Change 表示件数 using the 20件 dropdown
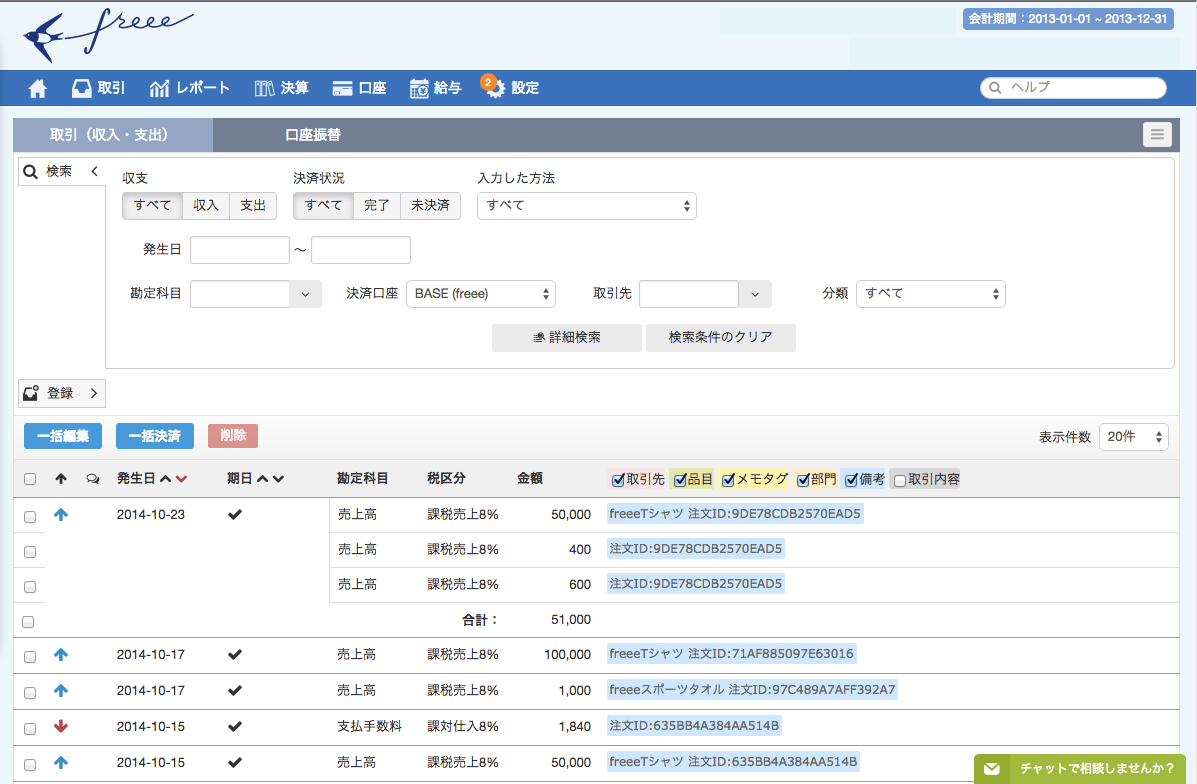 [x=1134, y=436]
